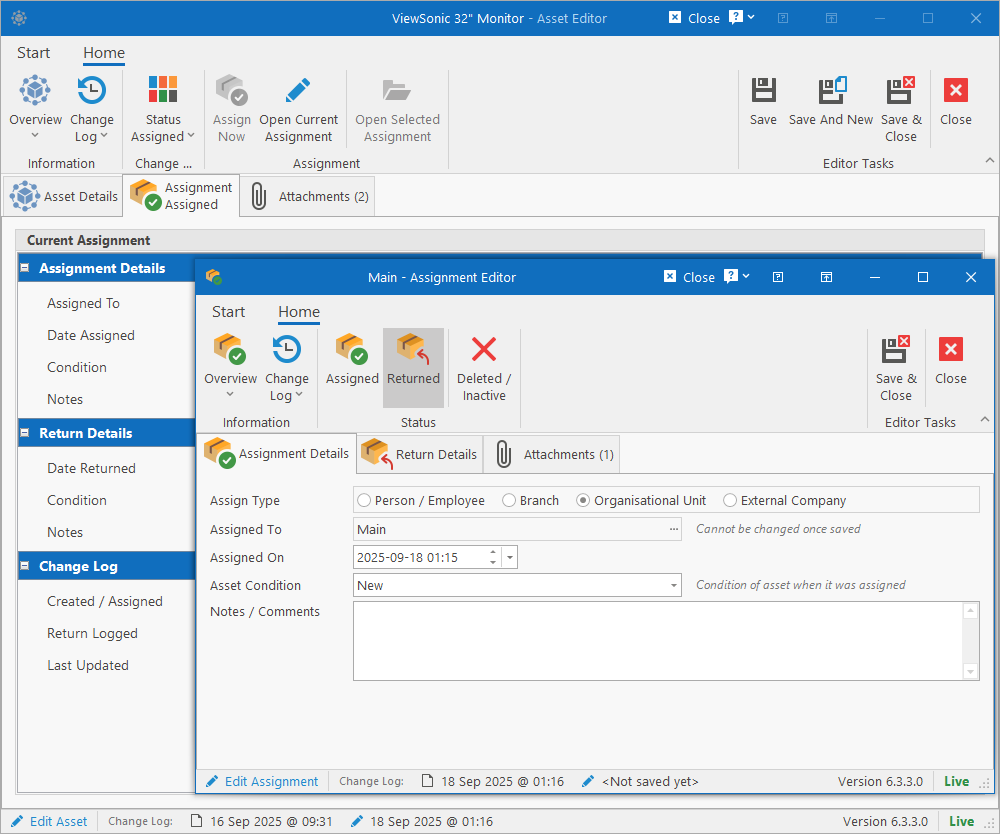Screen dimensions: 1000x834
Task: Decrement the Assigned On date spinner down
Action: point(493,562)
